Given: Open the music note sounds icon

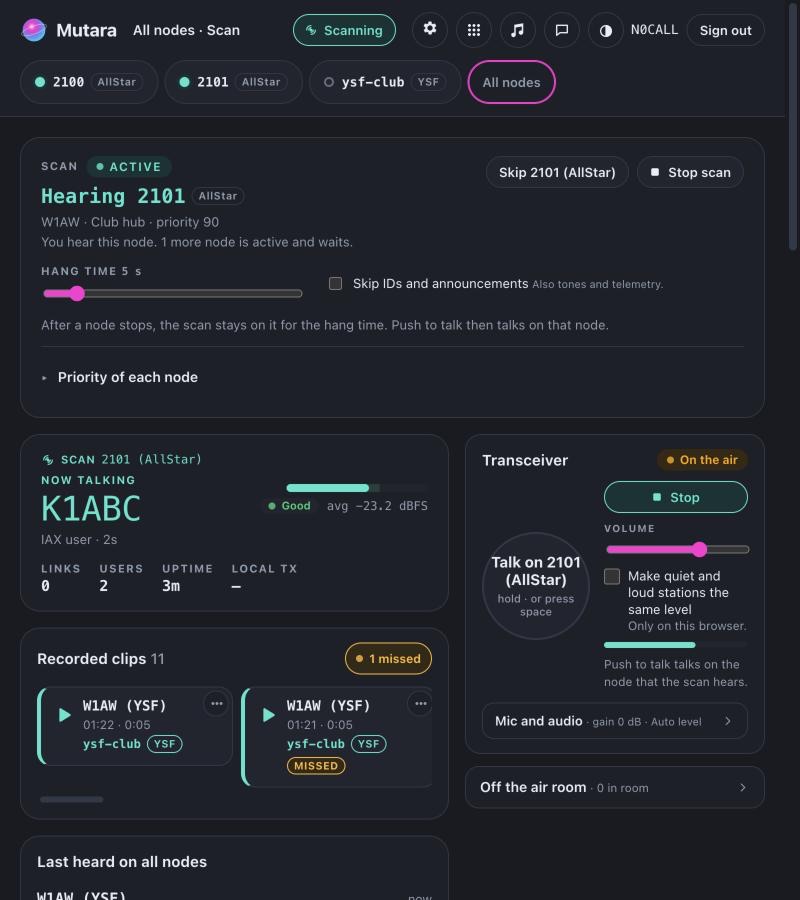Looking at the screenshot, I should point(518,30).
